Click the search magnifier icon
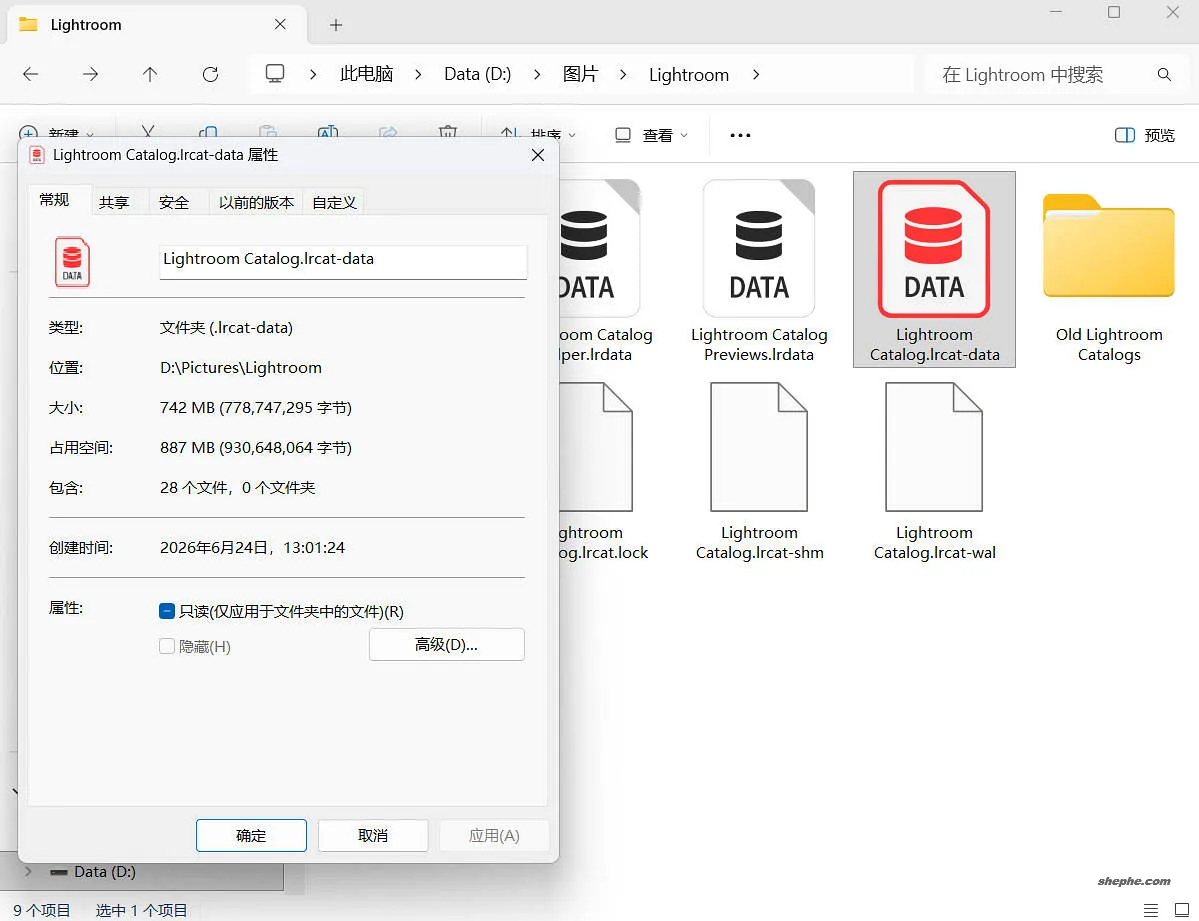This screenshot has width=1199, height=921. click(x=1164, y=74)
